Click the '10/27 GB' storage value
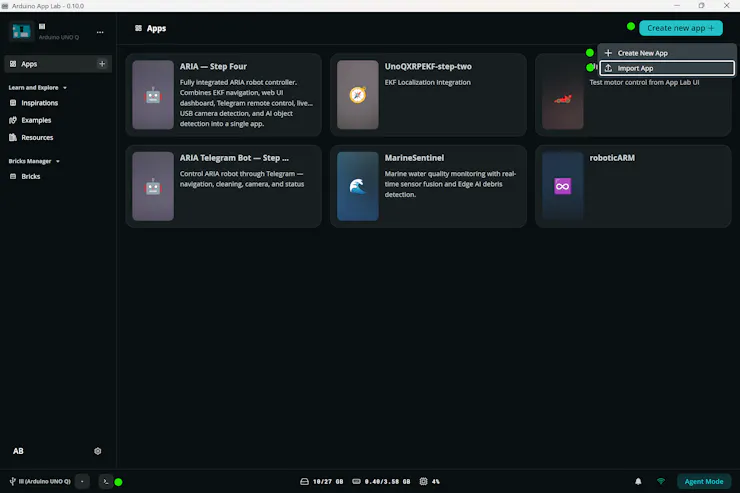740x493 pixels. pyautogui.click(x=328, y=482)
